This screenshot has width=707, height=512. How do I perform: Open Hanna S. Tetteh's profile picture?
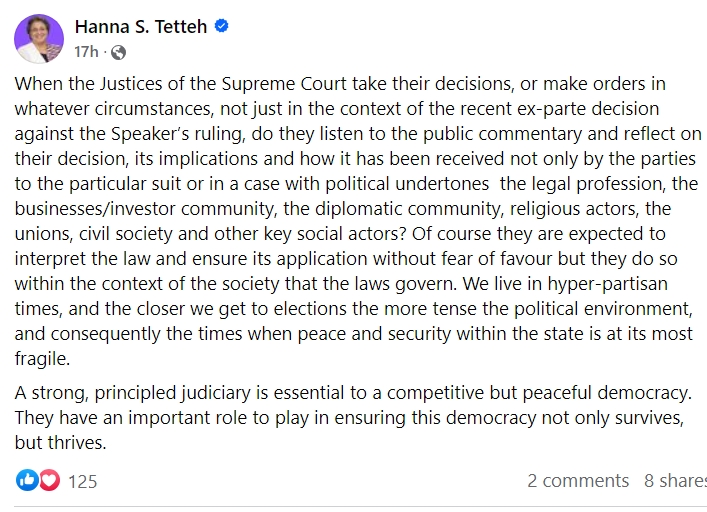click(39, 39)
